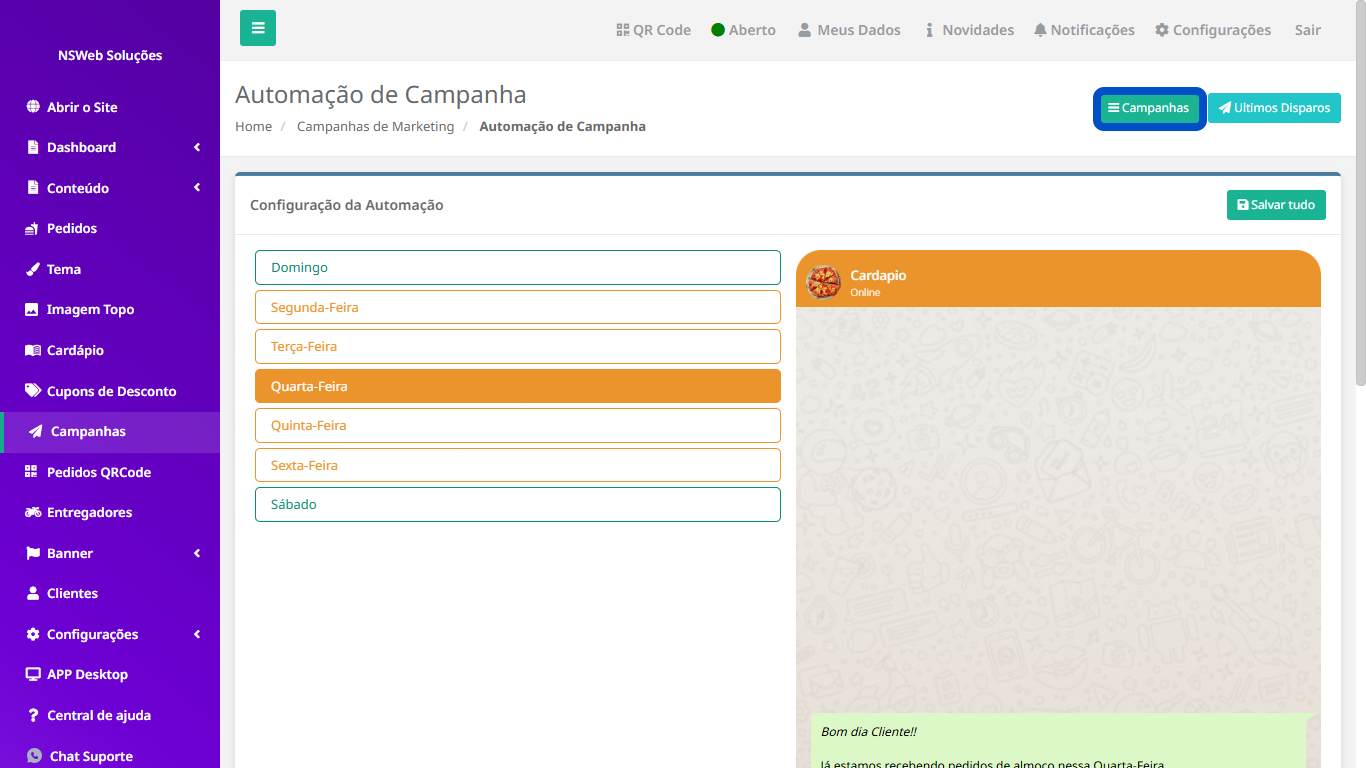Click the Automação de Campanha page heading

click(x=381, y=94)
